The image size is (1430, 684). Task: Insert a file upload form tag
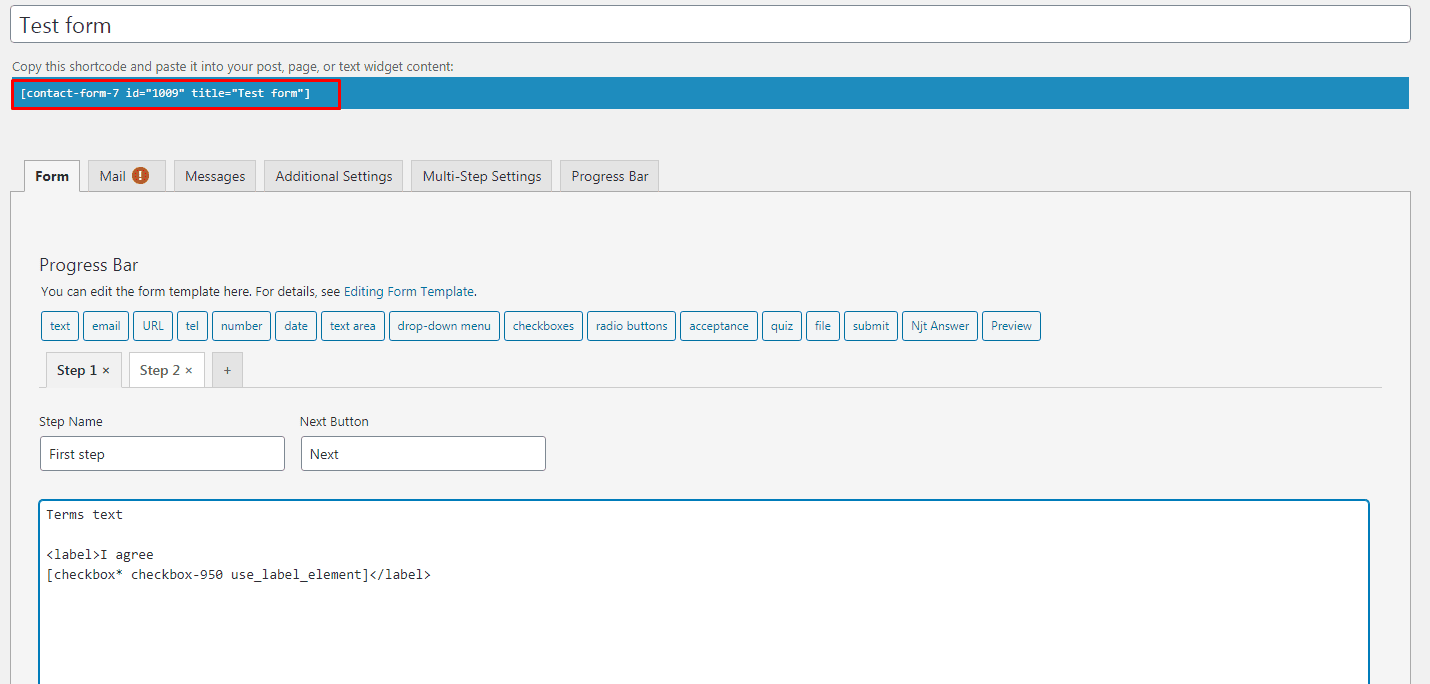point(823,326)
